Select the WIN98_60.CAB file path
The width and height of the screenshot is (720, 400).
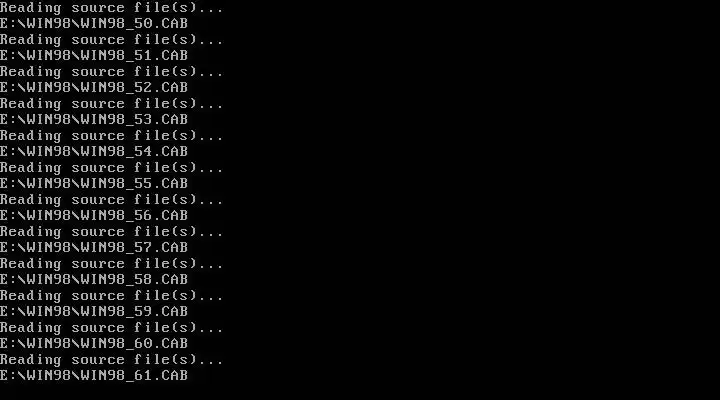(x=94, y=344)
